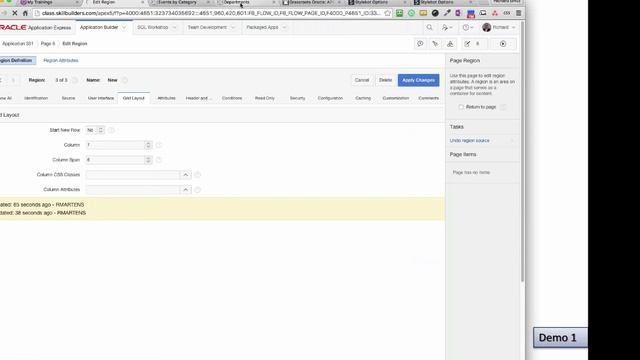The height and width of the screenshot is (360, 640).
Task: Click help icon next to Name New
Action: [x=125, y=80]
